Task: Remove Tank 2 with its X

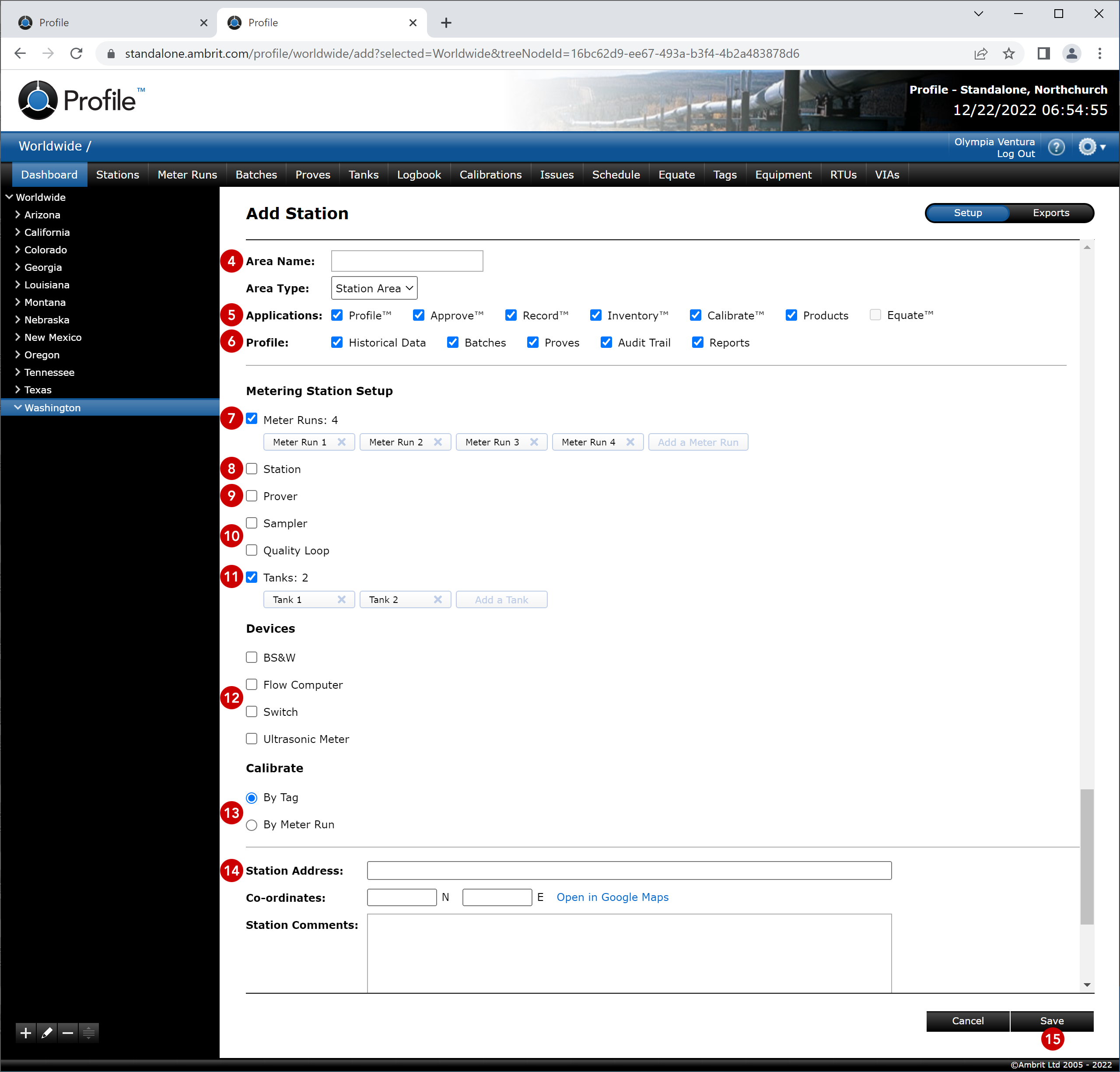Action: pos(437,599)
